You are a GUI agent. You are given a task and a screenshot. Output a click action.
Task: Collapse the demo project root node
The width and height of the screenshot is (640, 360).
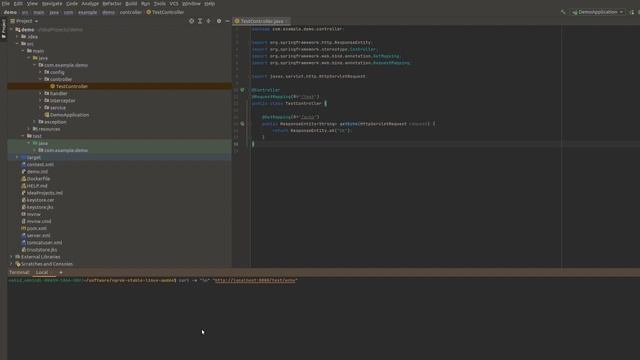(12, 30)
